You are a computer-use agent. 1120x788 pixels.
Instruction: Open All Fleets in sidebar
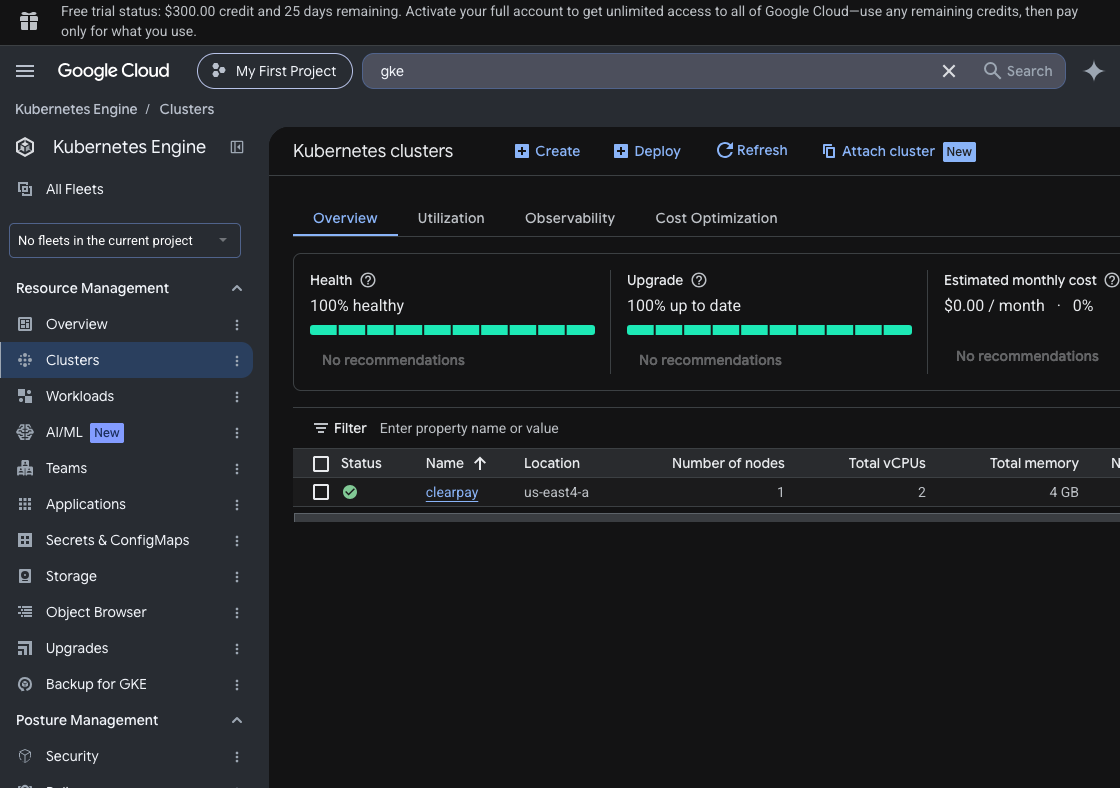pyautogui.click(x=74, y=189)
